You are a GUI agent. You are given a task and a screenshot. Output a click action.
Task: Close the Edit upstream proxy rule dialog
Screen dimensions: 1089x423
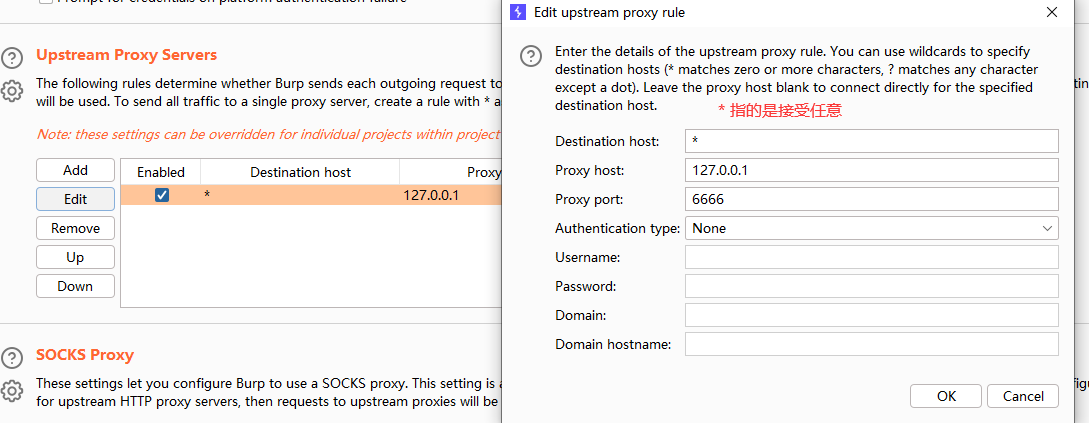(1052, 13)
